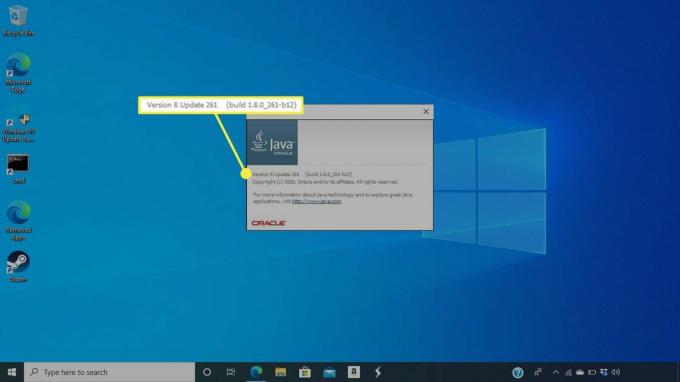Open the Windows 10 Update Assistant shortcut

pyautogui.click(x=18, y=124)
